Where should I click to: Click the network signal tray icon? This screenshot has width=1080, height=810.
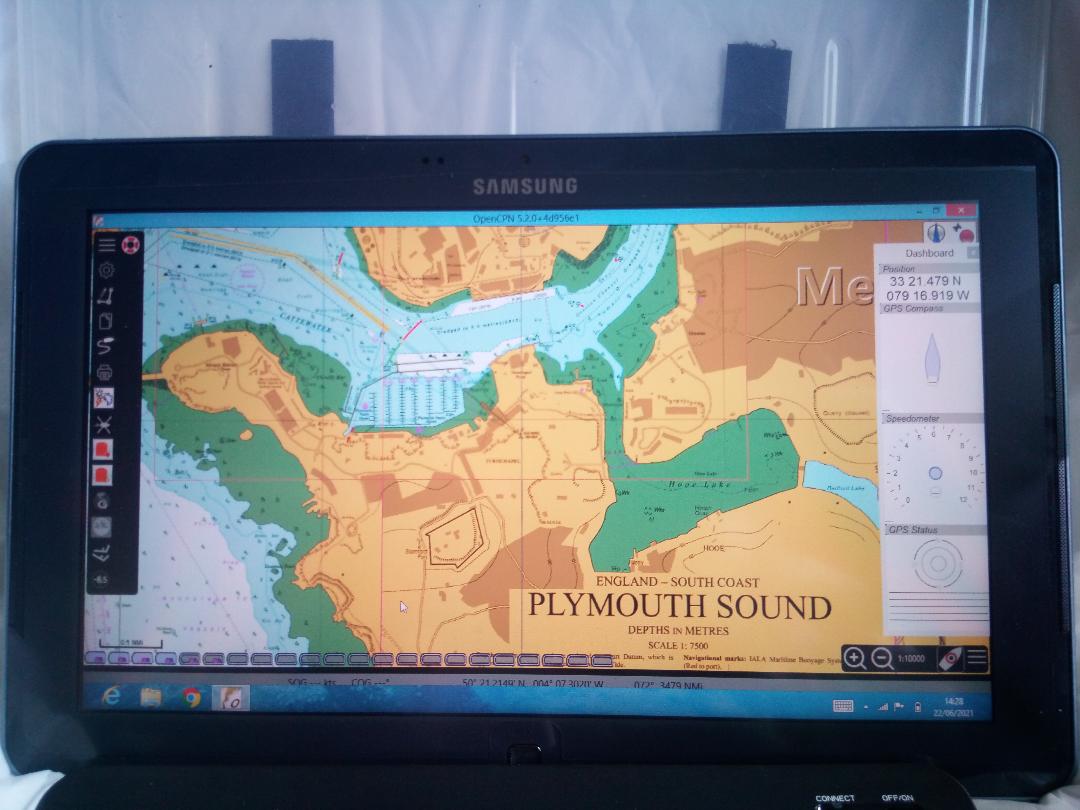[x=882, y=707]
